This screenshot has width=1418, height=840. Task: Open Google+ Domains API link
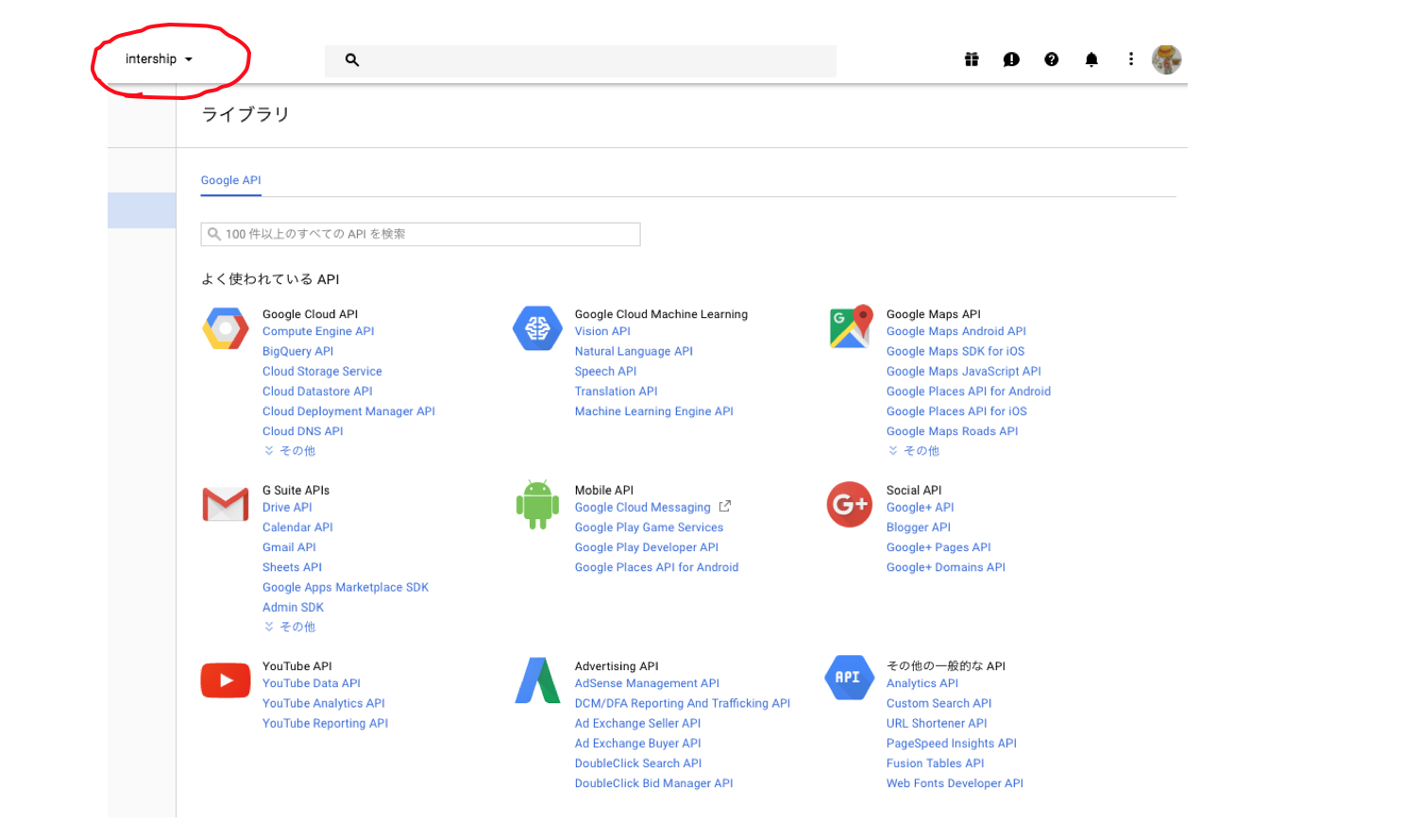click(x=945, y=567)
